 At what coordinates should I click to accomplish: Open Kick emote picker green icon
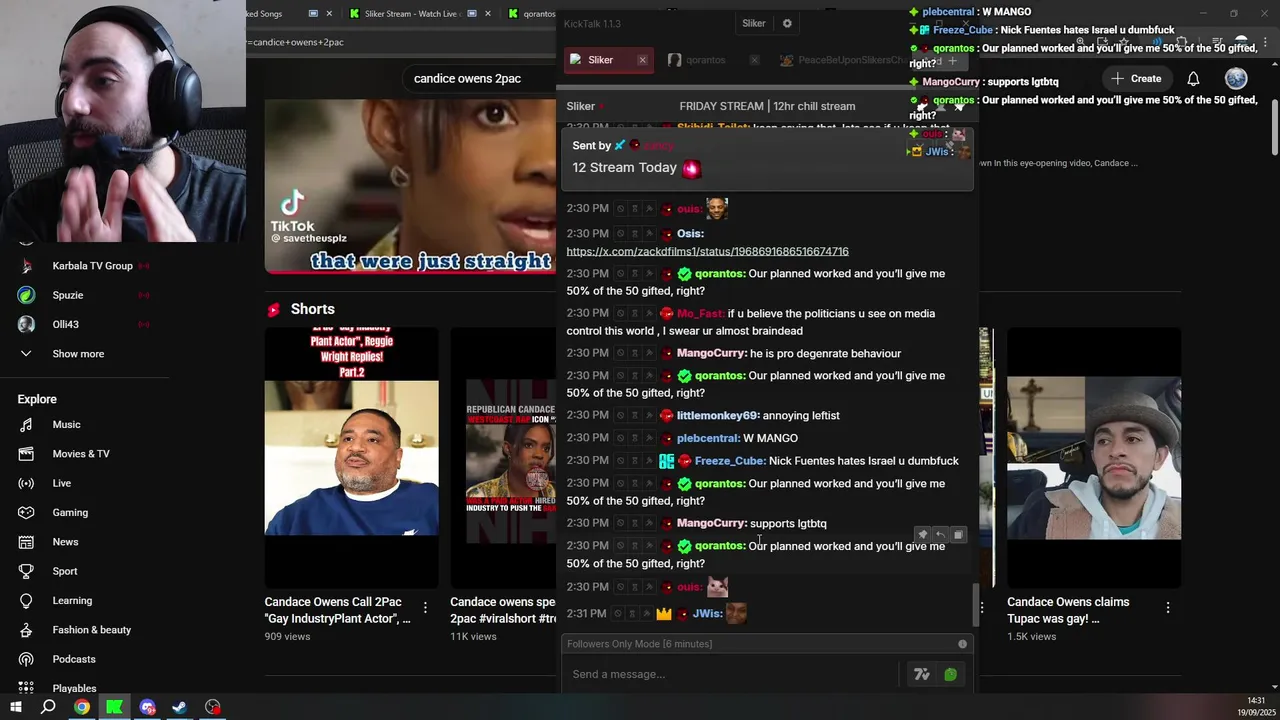(950, 675)
